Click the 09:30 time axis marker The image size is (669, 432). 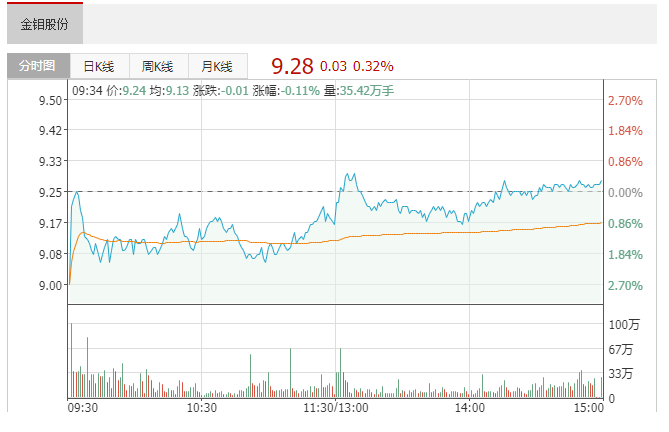[82, 408]
